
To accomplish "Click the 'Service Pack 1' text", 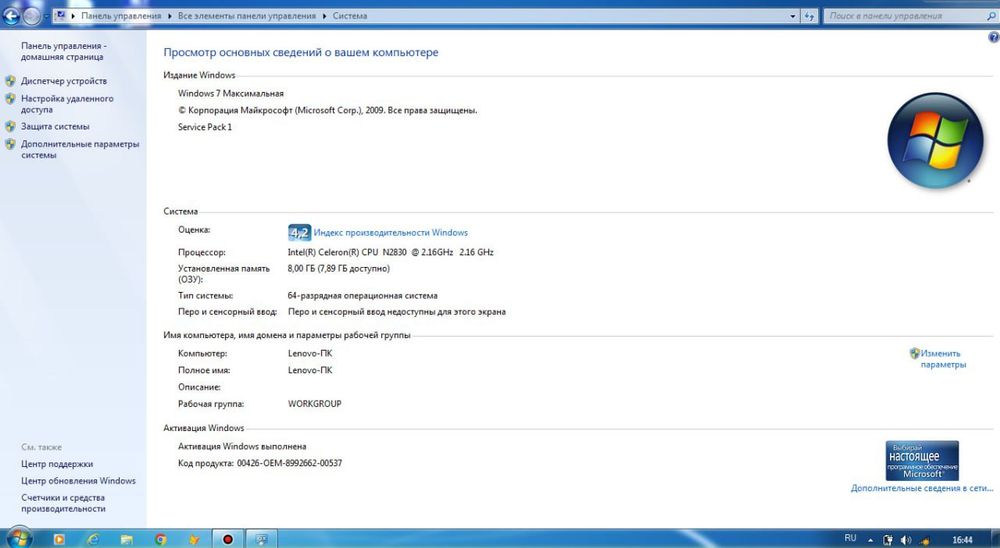I will coord(205,127).
